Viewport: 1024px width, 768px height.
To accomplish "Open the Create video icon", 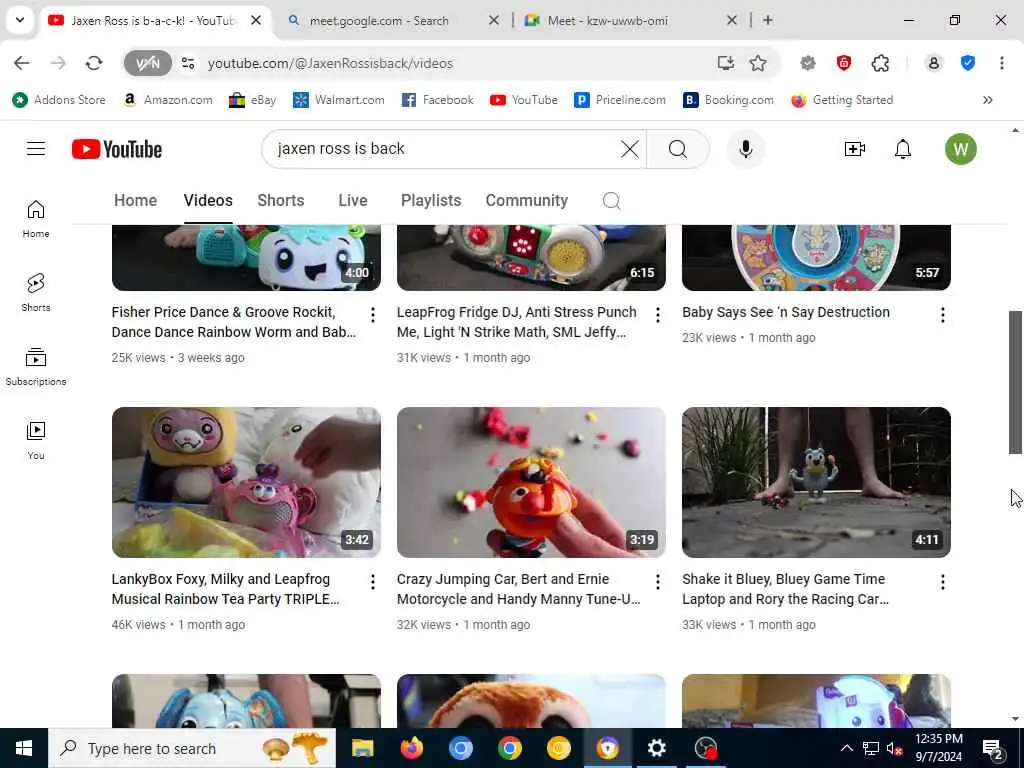I will pyautogui.click(x=854, y=149).
